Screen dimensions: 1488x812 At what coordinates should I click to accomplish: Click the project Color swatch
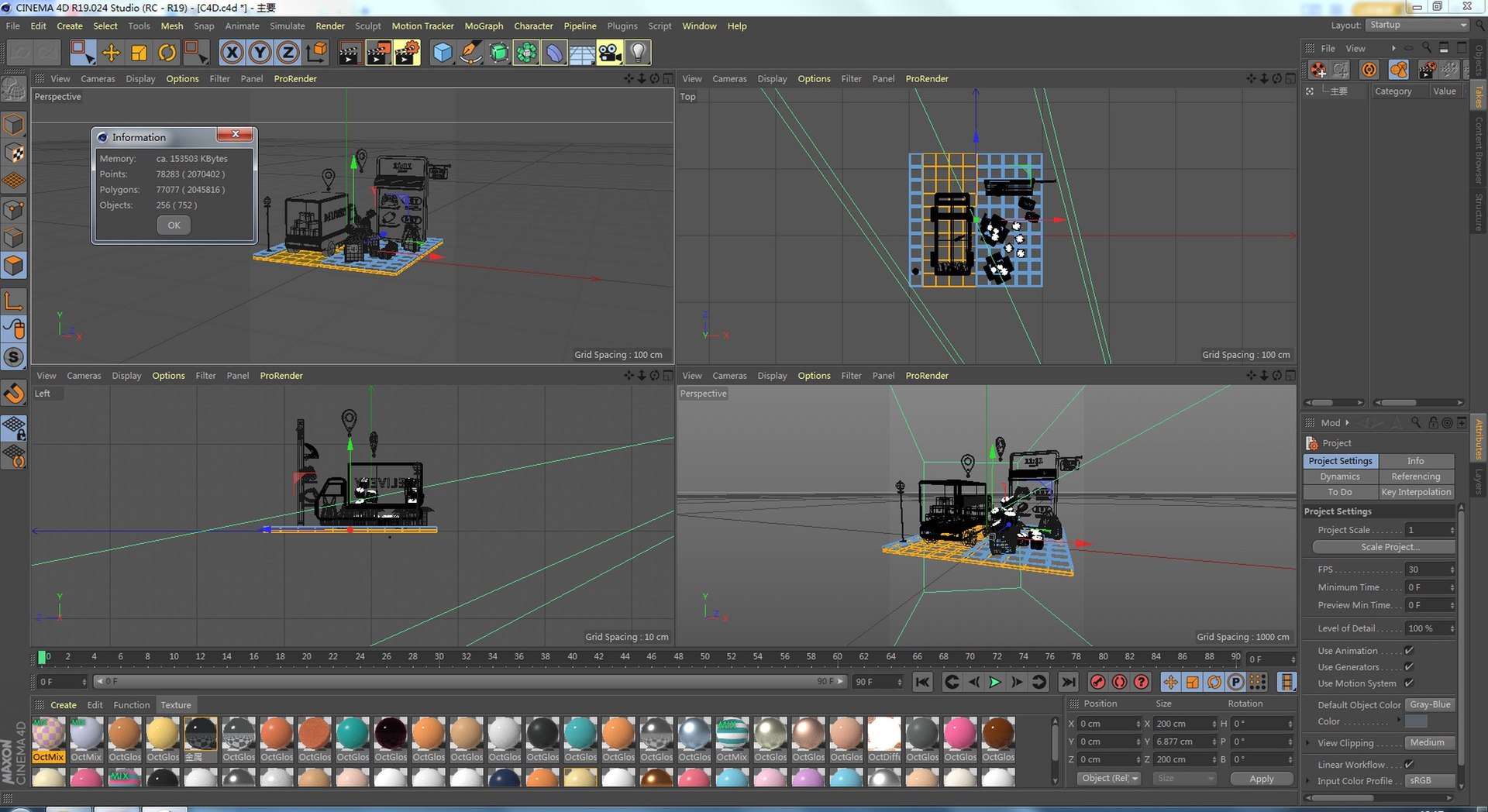click(x=1416, y=721)
